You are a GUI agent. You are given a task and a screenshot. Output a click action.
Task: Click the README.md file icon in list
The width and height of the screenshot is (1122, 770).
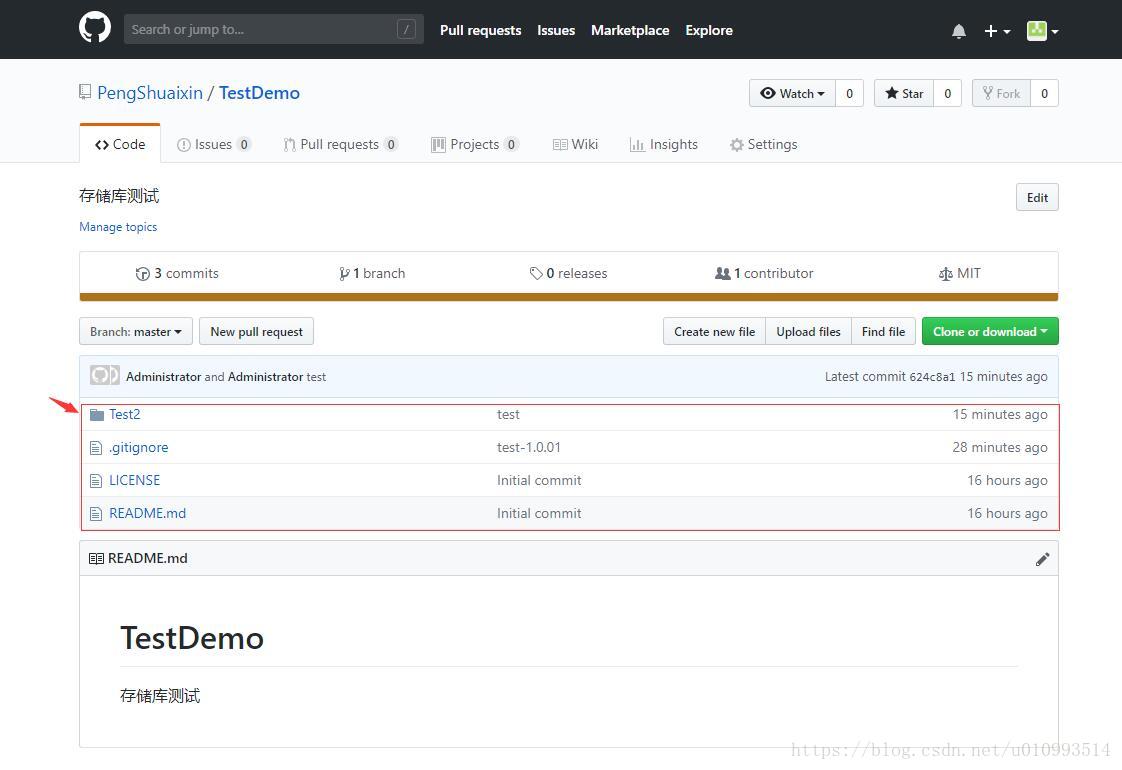(x=96, y=514)
